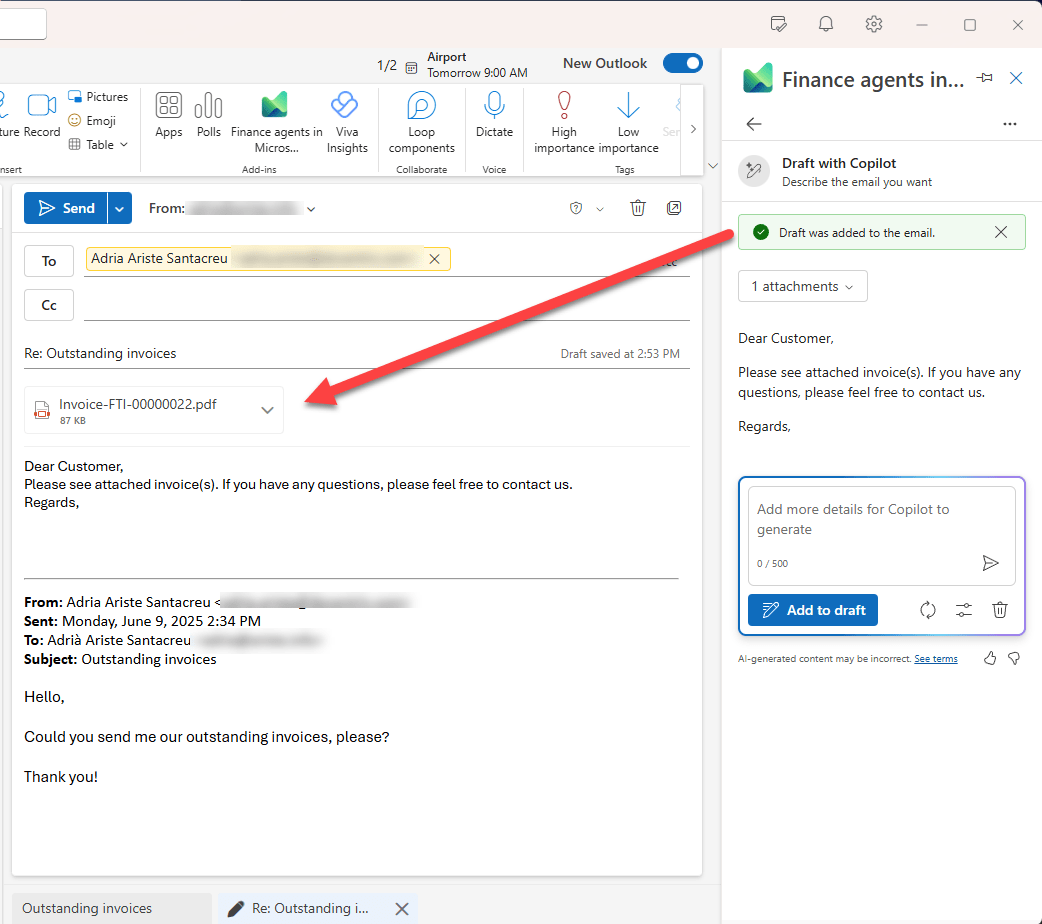Insert Pictures from the ribbon
This screenshot has height=924, width=1042.
(x=98, y=96)
